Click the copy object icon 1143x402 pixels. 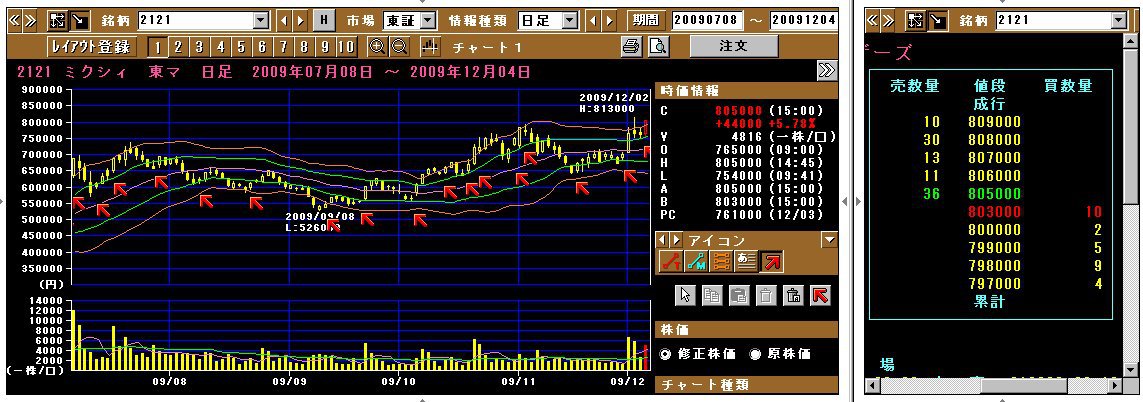(x=711, y=295)
